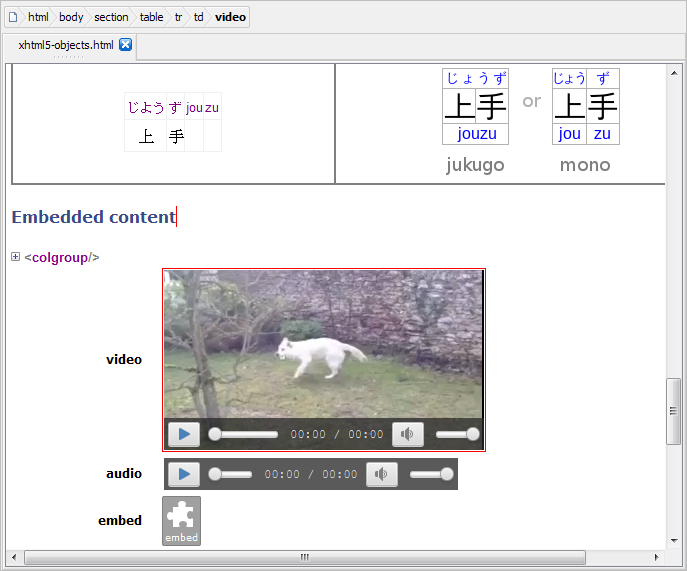
Task: Click the blue zu annotation under mono kanji
Action: [x=602, y=134]
